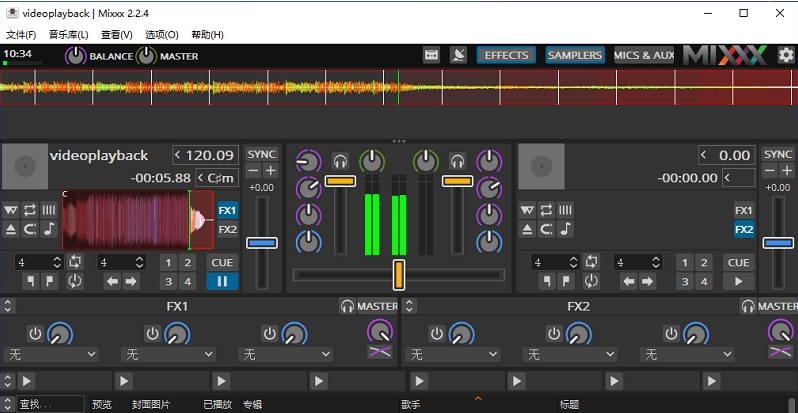Enable beatgrid quantize icon on left deck
Viewport: 798px width, 413px height.
pyautogui.click(x=48, y=210)
